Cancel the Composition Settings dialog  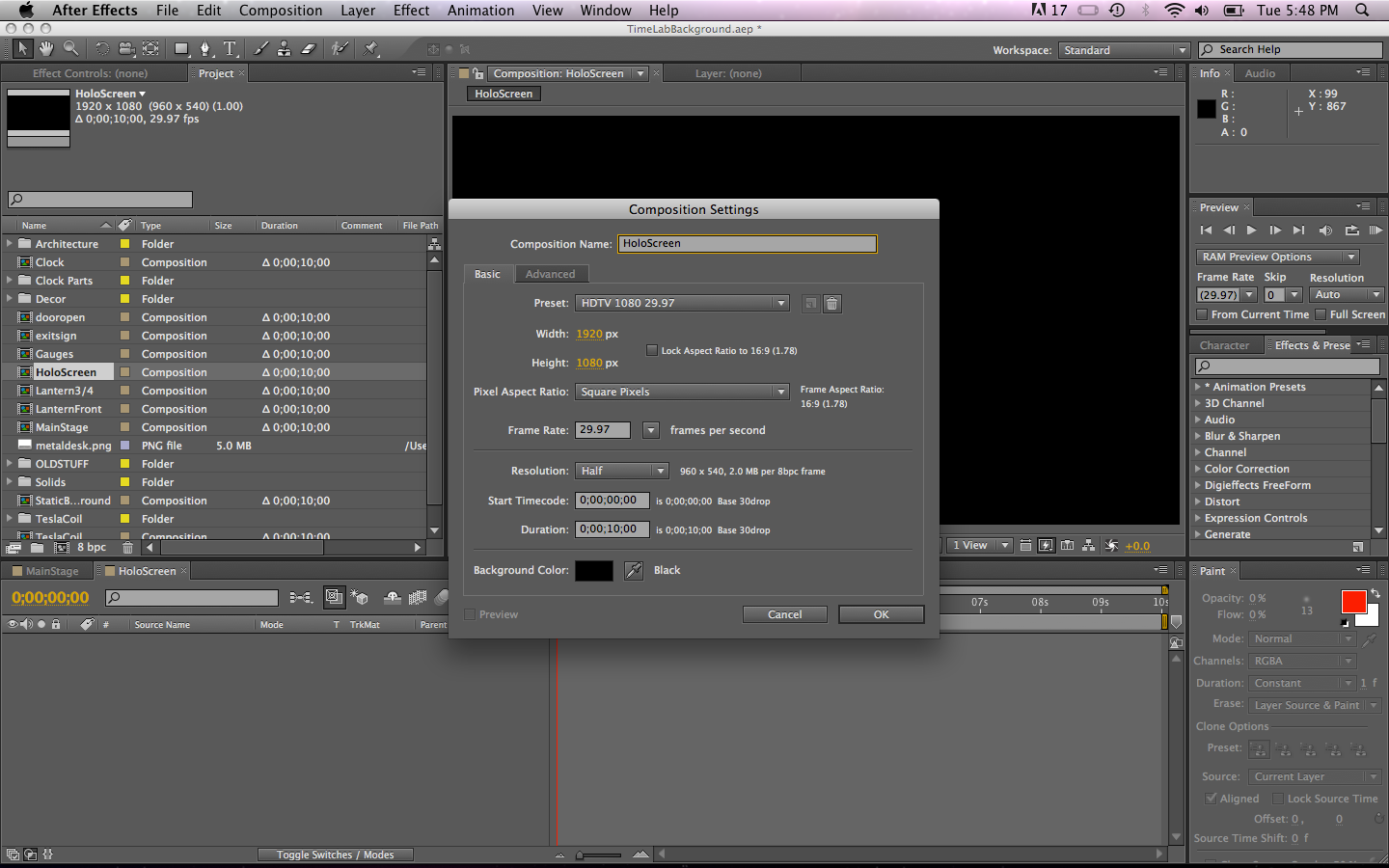pos(785,614)
